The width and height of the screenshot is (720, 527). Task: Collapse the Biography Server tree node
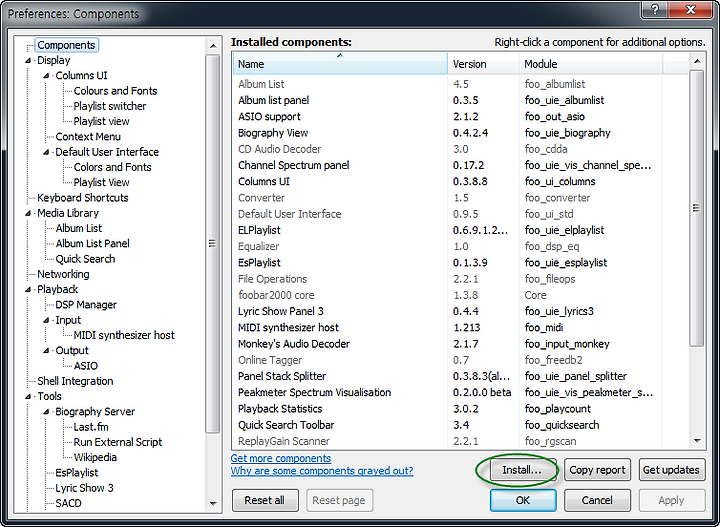click(x=46, y=412)
